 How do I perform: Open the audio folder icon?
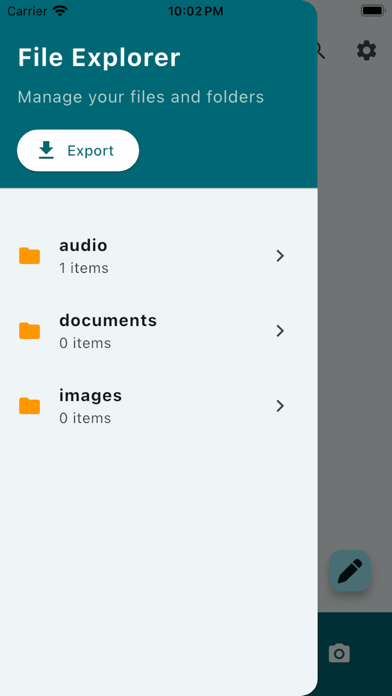point(29,256)
